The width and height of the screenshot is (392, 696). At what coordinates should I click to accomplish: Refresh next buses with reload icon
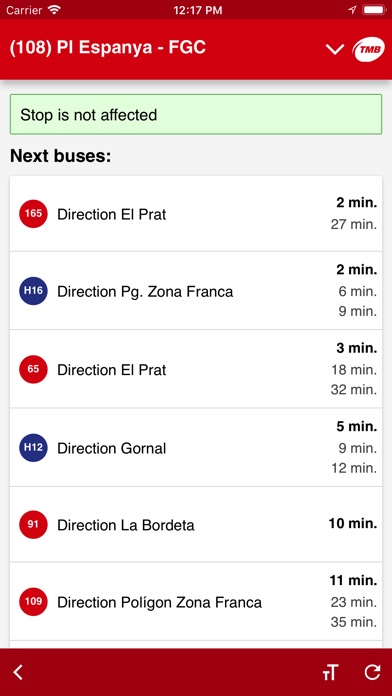tap(372, 672)
